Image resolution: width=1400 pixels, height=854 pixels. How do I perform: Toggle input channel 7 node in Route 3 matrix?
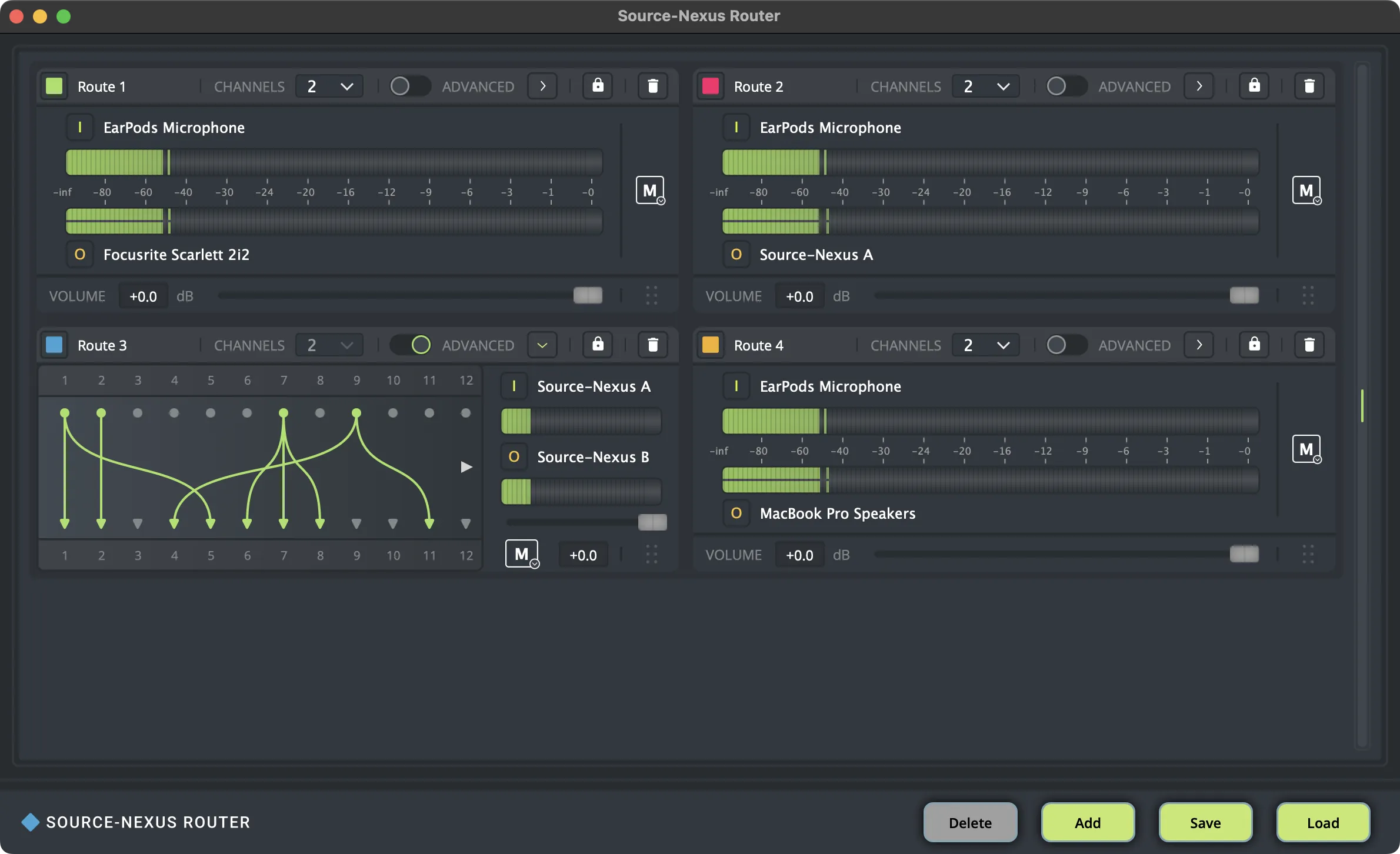[284, 413]
